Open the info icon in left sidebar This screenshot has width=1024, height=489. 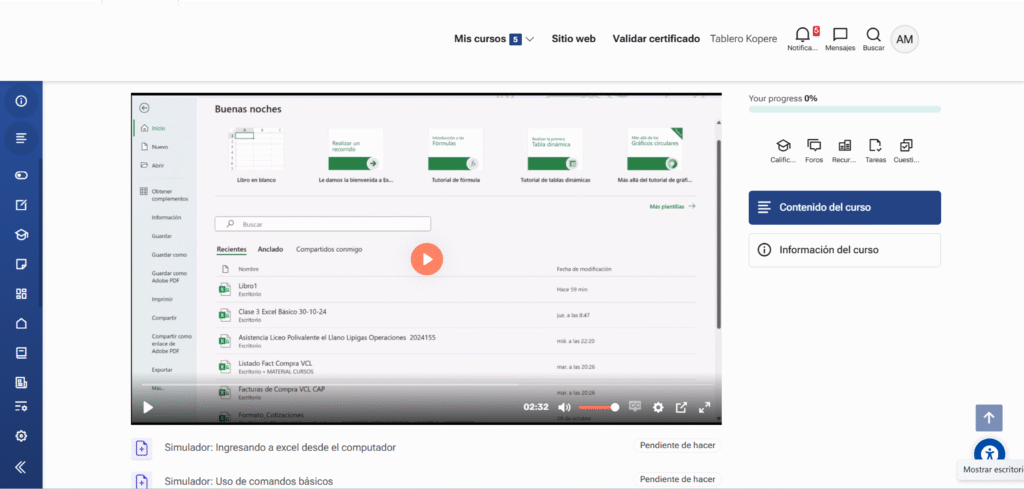point(22,101)
